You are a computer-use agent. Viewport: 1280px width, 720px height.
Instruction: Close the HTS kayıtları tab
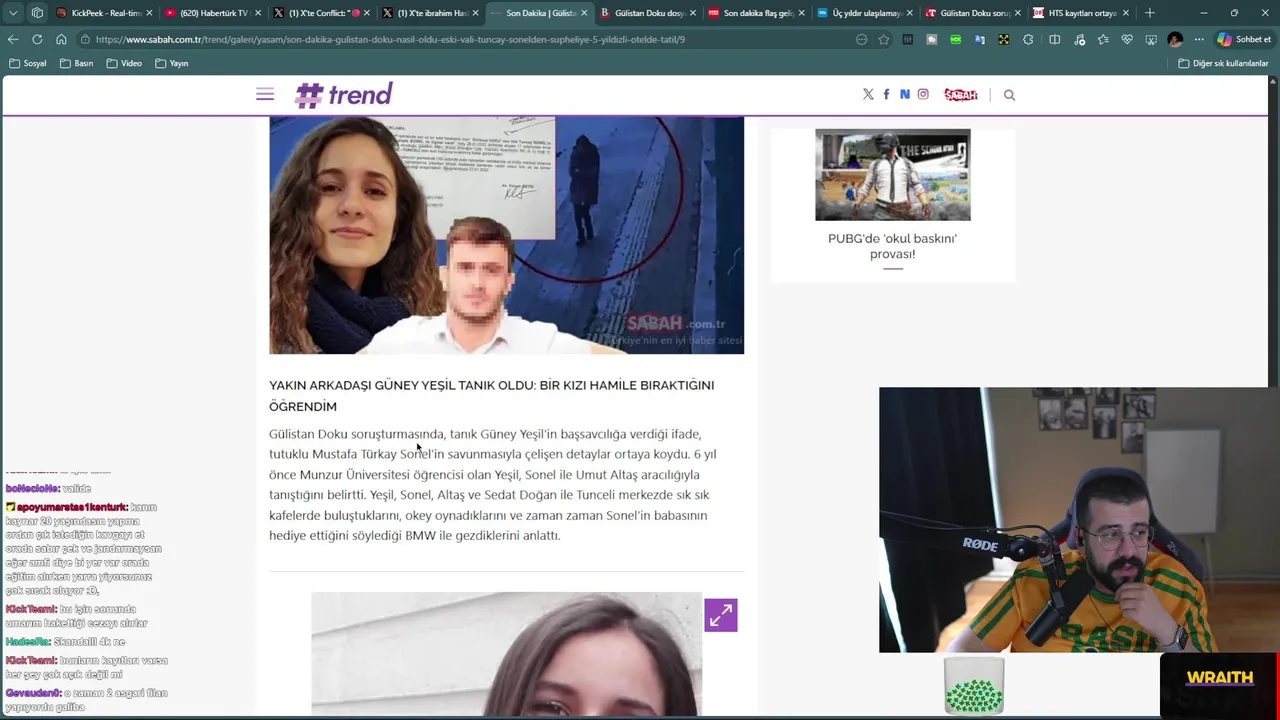tap(1126, 13)
